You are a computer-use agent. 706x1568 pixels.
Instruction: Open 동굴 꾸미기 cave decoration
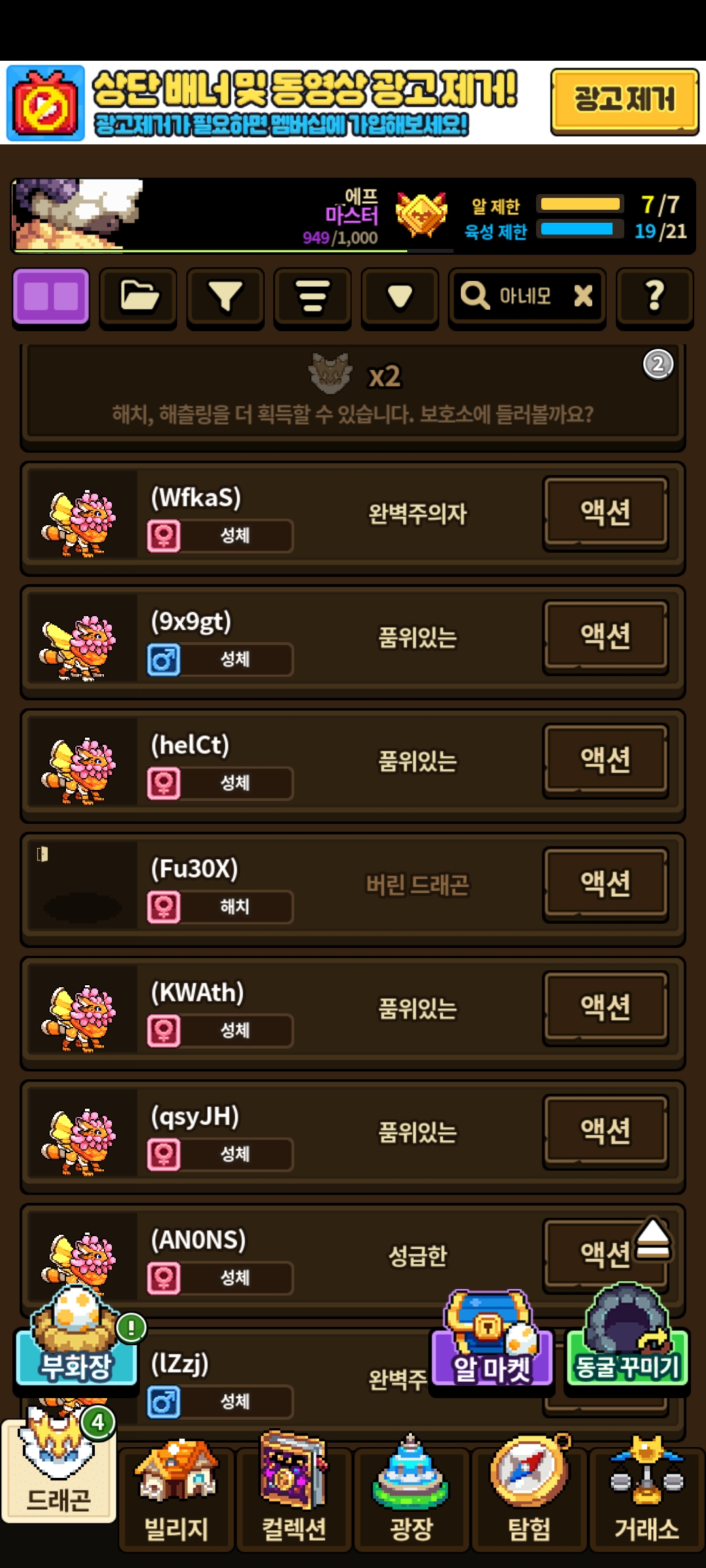(x=627, y=1336)
